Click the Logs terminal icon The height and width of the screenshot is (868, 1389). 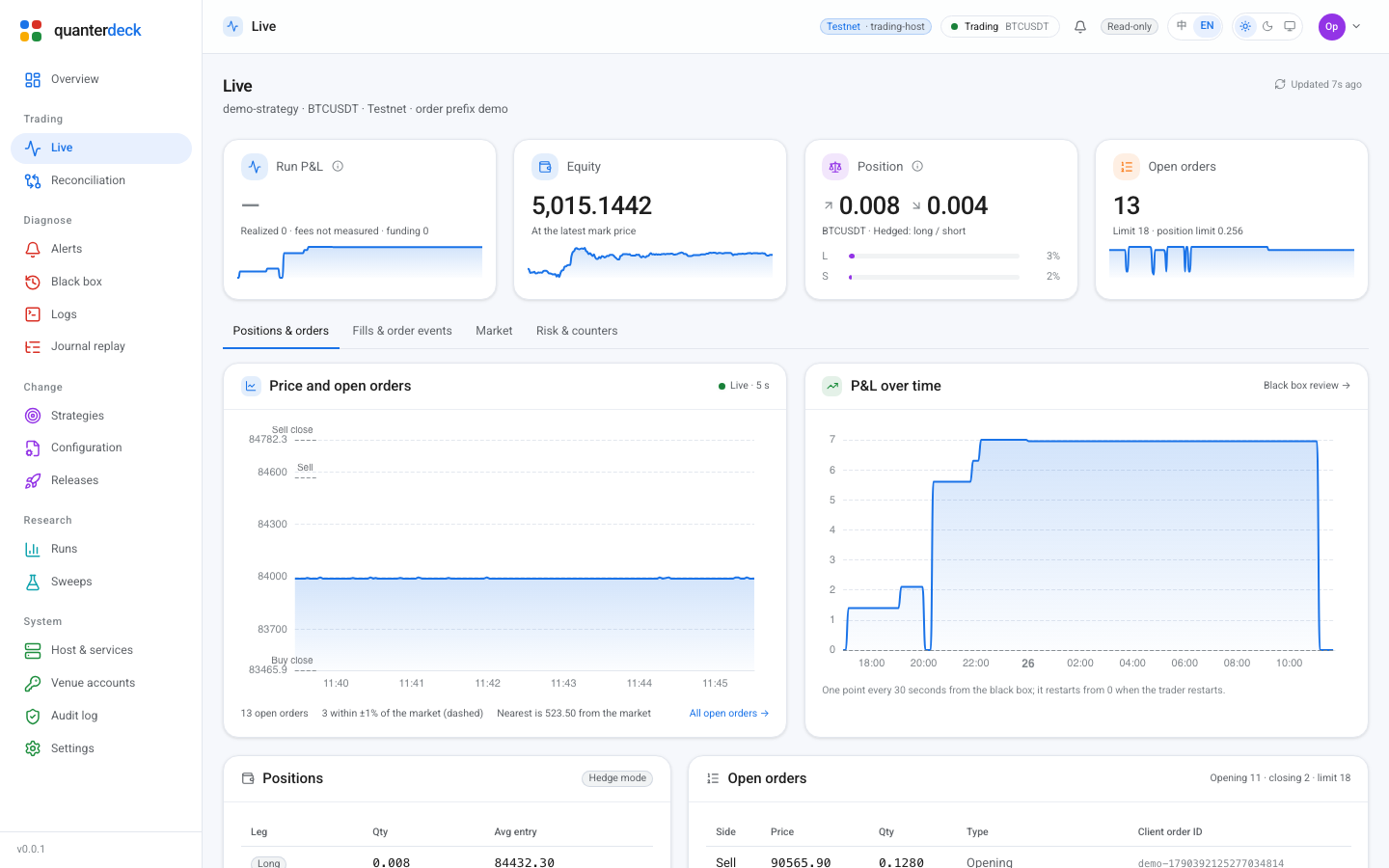coord(33,314)
